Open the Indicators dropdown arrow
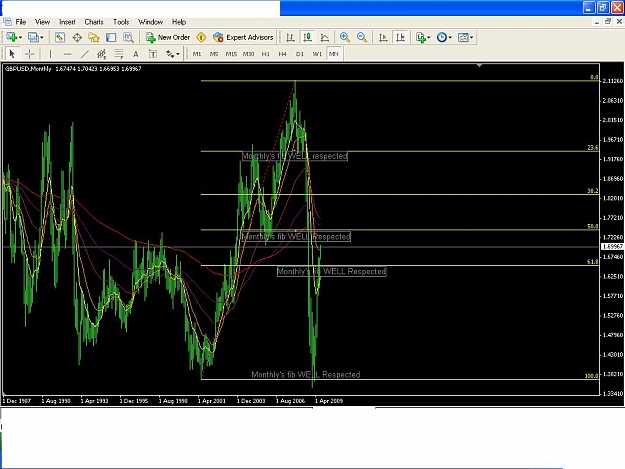This screenshot has height=469, width=625. pyautogui.click(x=429, y=37)
